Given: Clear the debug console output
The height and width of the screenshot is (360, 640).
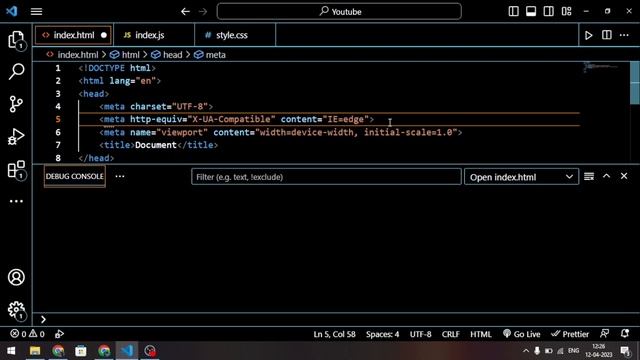Looking at the screenshot, I should coord(589,176).
